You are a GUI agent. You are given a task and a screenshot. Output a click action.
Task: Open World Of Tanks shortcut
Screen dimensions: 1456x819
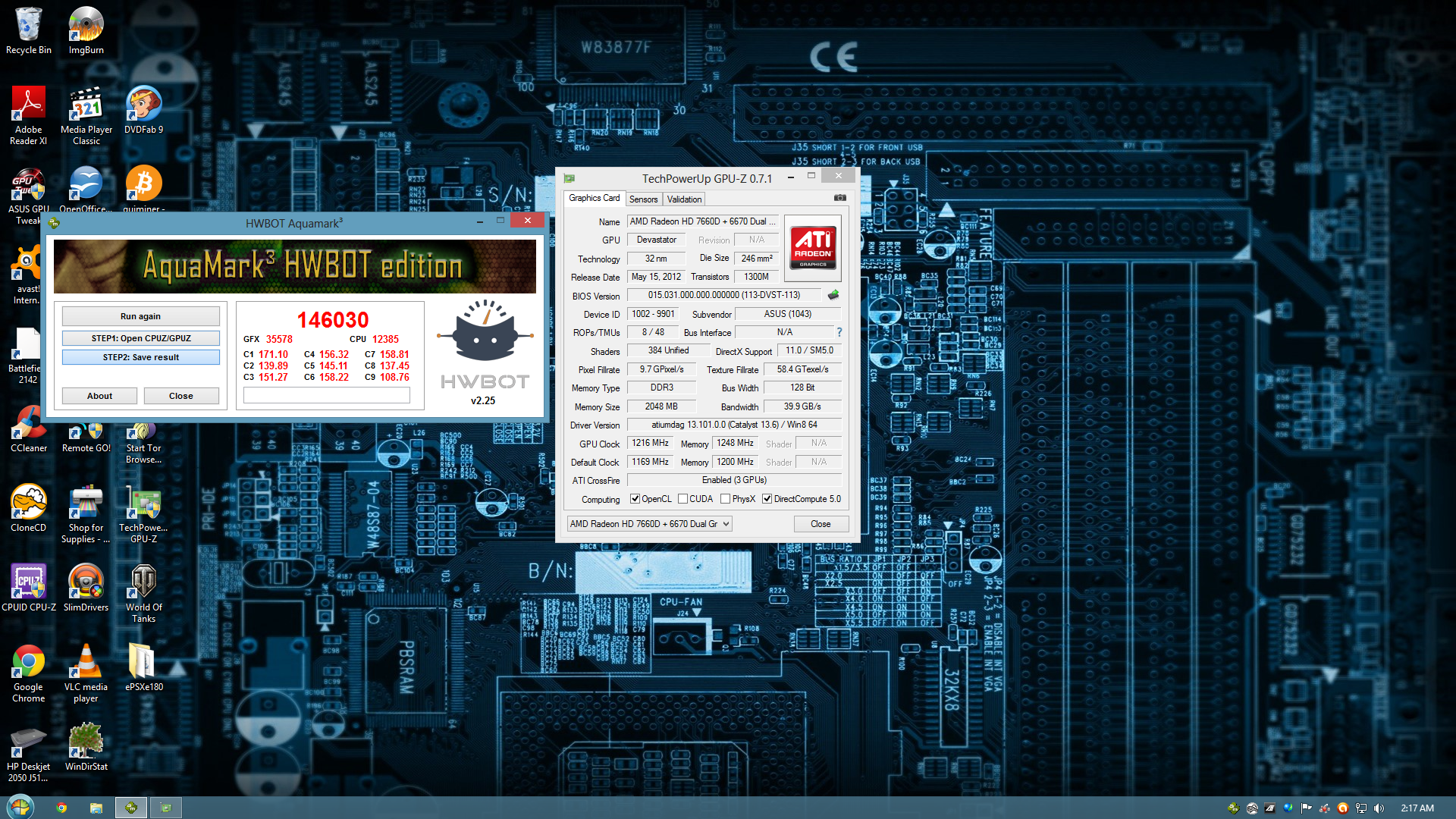(x=143, y=593)
